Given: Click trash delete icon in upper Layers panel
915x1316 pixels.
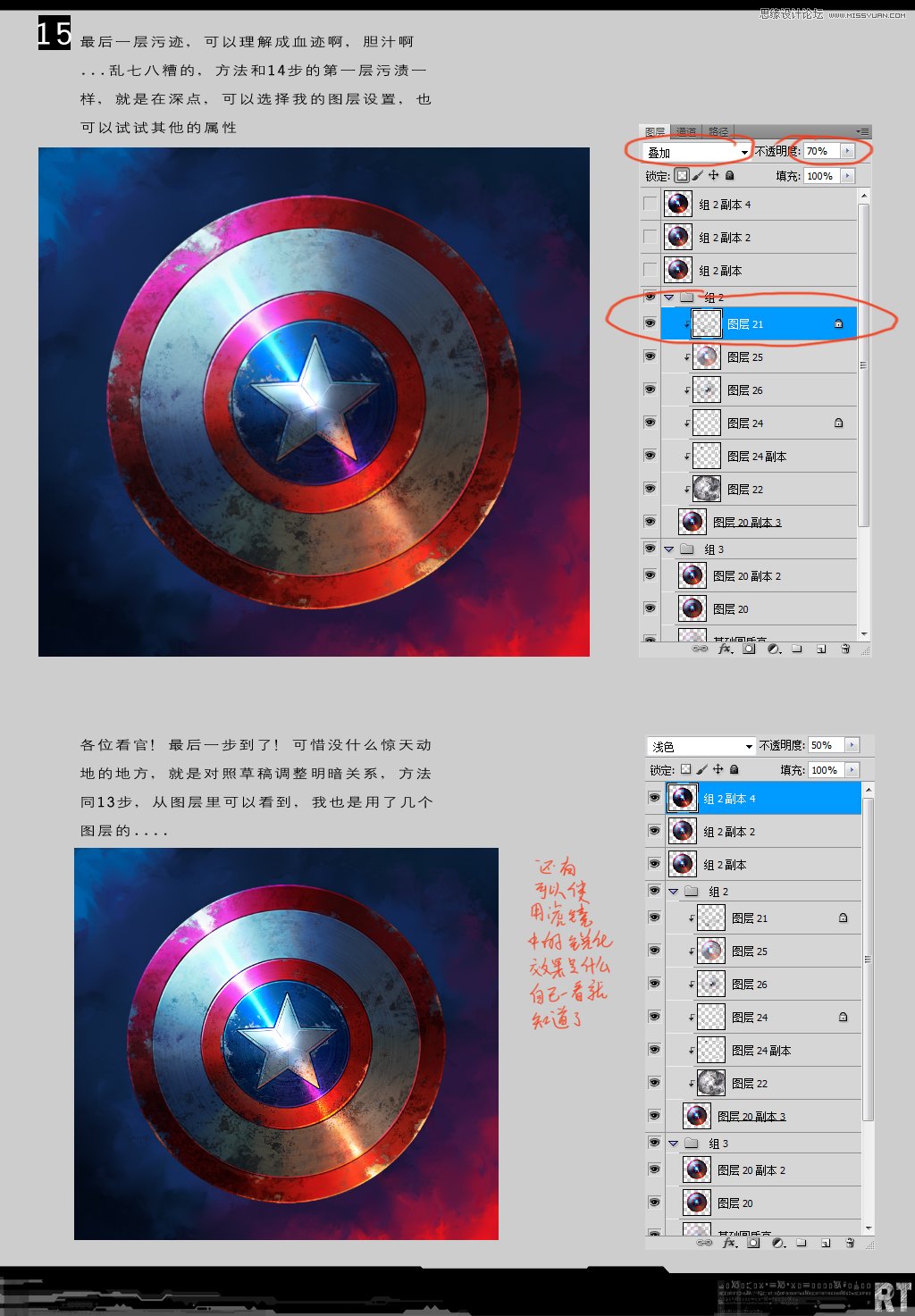Looking at the screenshot, I should 845,649.
